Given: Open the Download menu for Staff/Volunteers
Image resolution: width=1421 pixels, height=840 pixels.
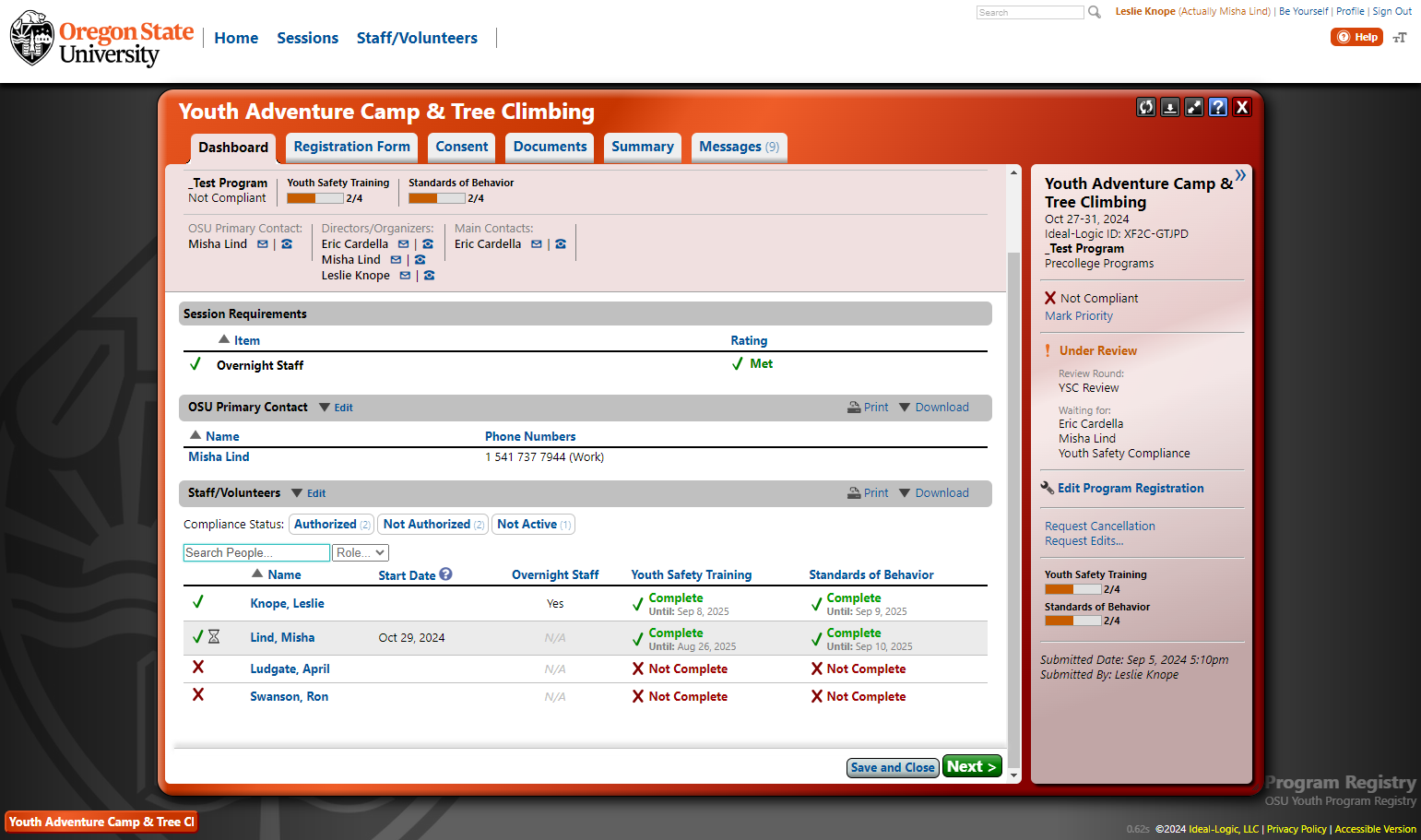Looking at the screenshot, I should [934, 493].
